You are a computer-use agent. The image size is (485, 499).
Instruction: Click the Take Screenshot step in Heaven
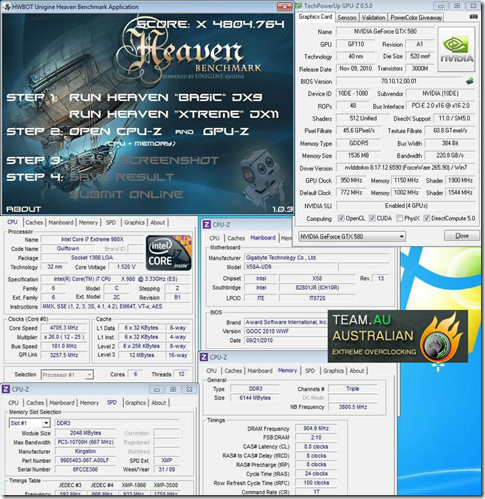[x=144, y=160]
